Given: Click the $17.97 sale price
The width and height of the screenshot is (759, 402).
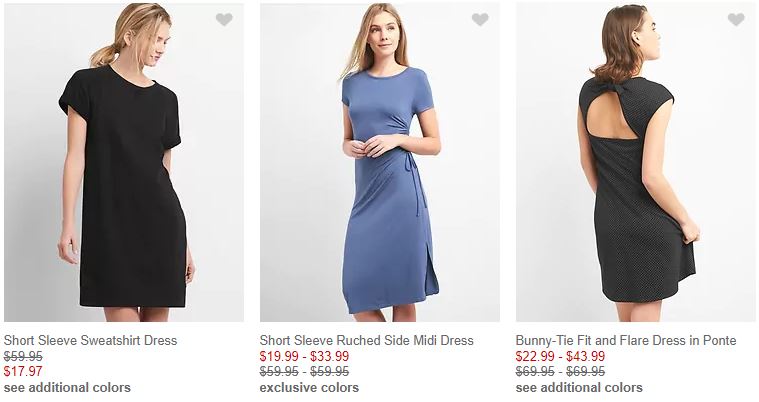Looking at the screenshot, I should coord(23,371).
